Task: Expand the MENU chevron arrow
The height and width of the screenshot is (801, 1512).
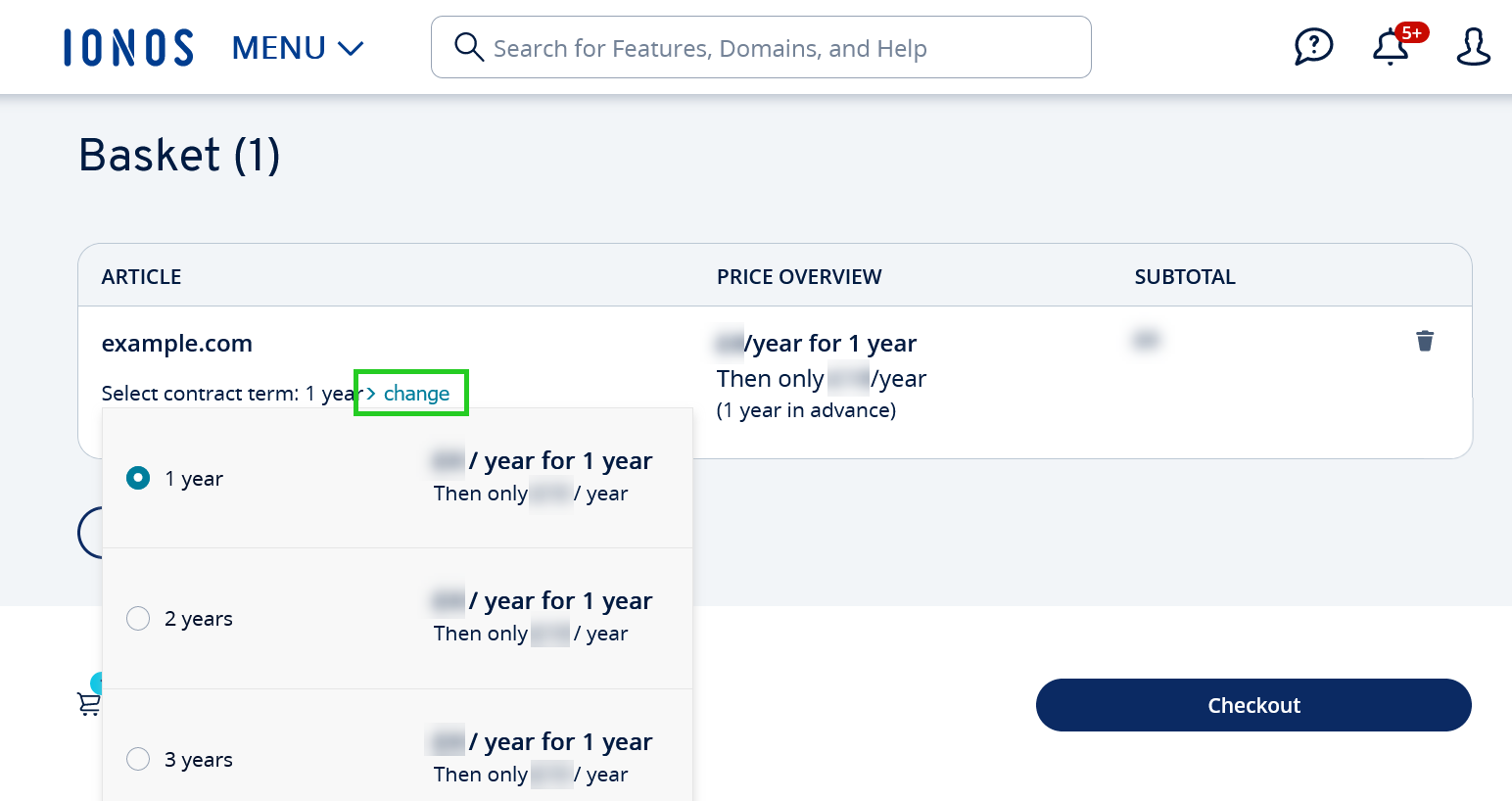Action: (351, 48)
